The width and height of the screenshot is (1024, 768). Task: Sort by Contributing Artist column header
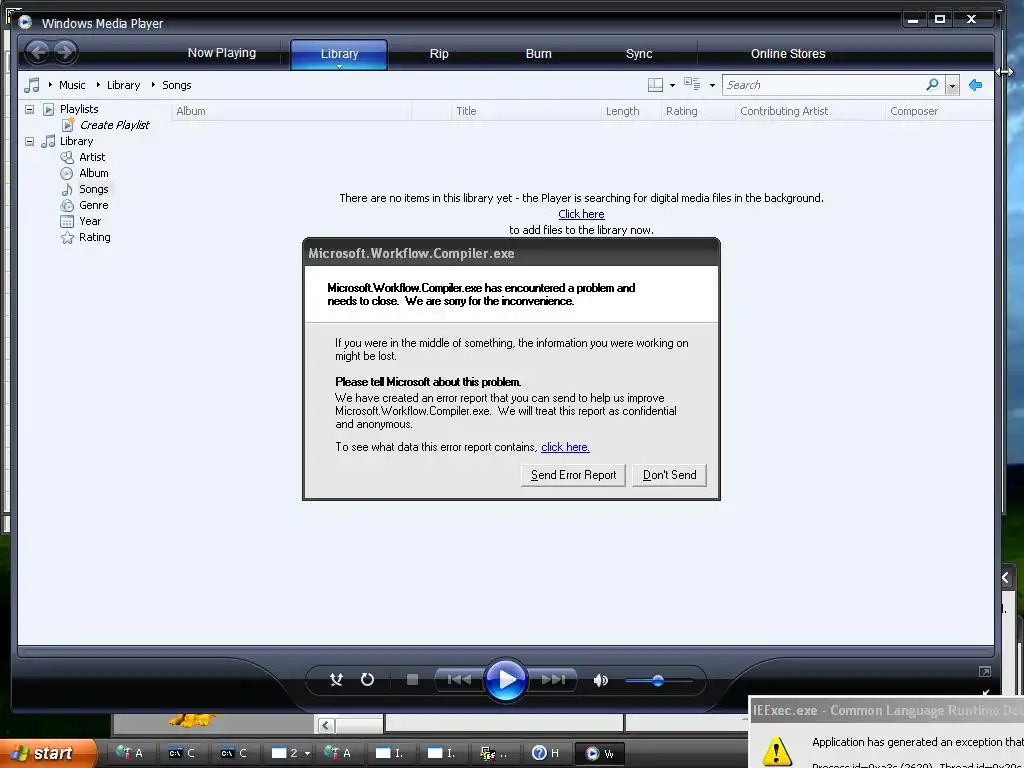[810, 111]
